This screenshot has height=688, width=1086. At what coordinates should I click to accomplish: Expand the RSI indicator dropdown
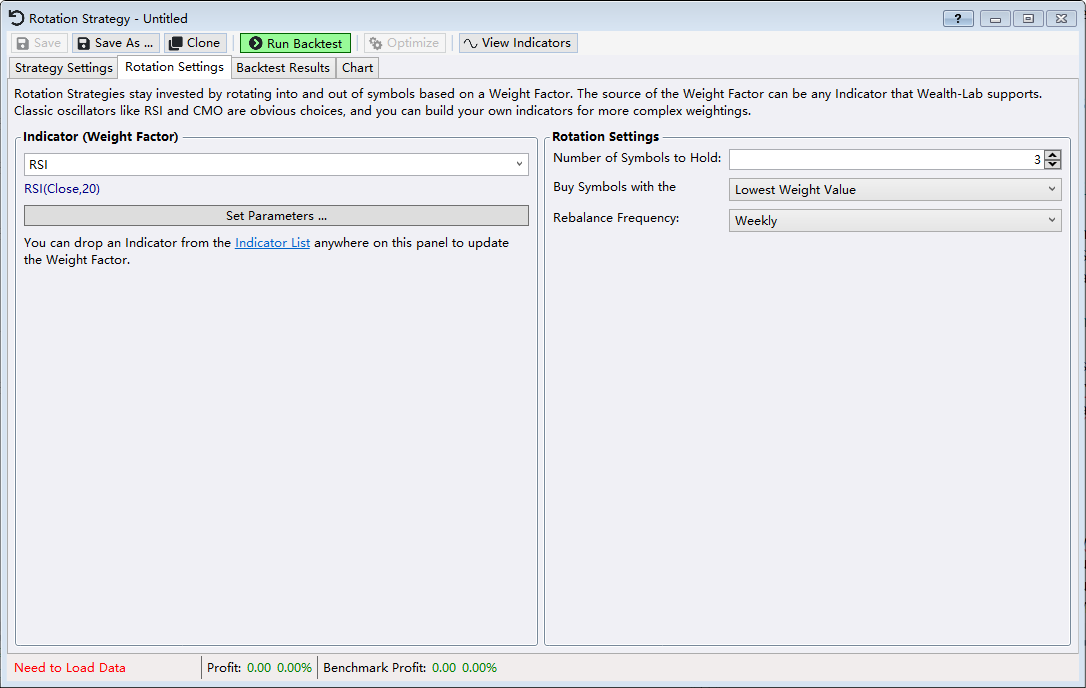click(519, 164)
